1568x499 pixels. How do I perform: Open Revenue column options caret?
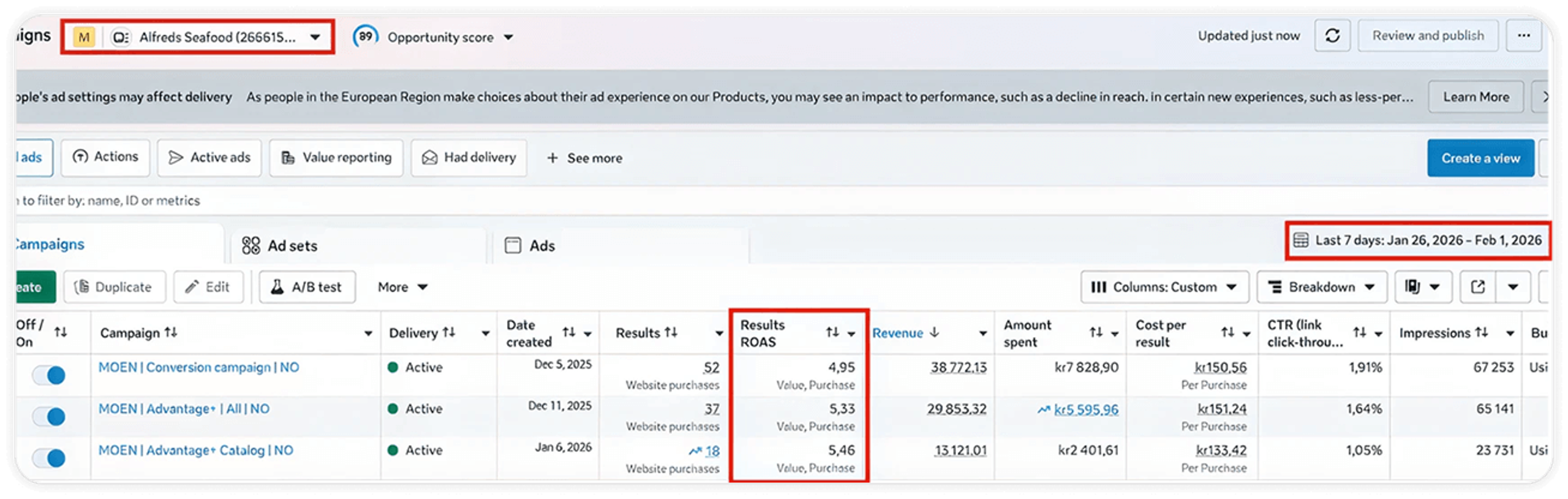coord(982,333)
